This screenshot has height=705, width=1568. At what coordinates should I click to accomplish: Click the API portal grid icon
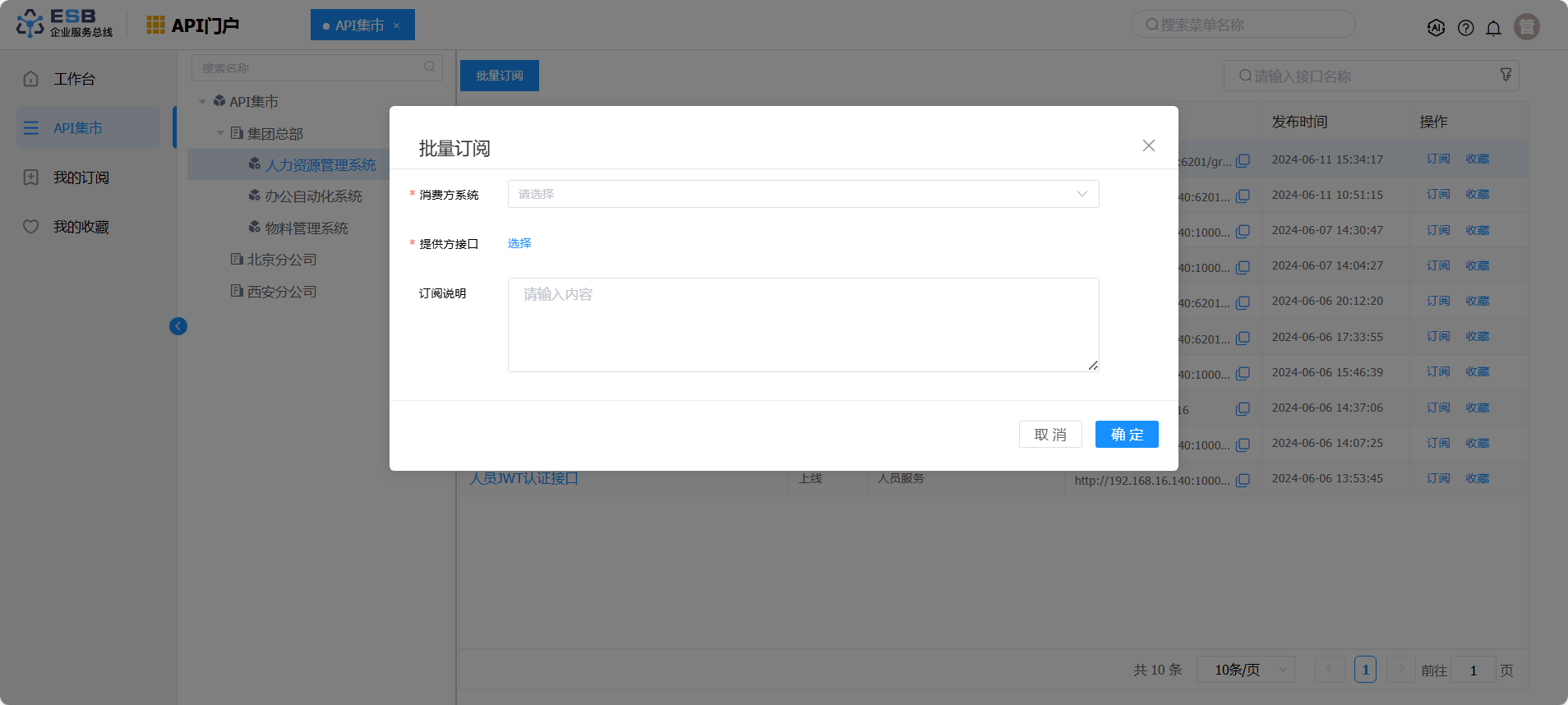(x=155, y=25)
